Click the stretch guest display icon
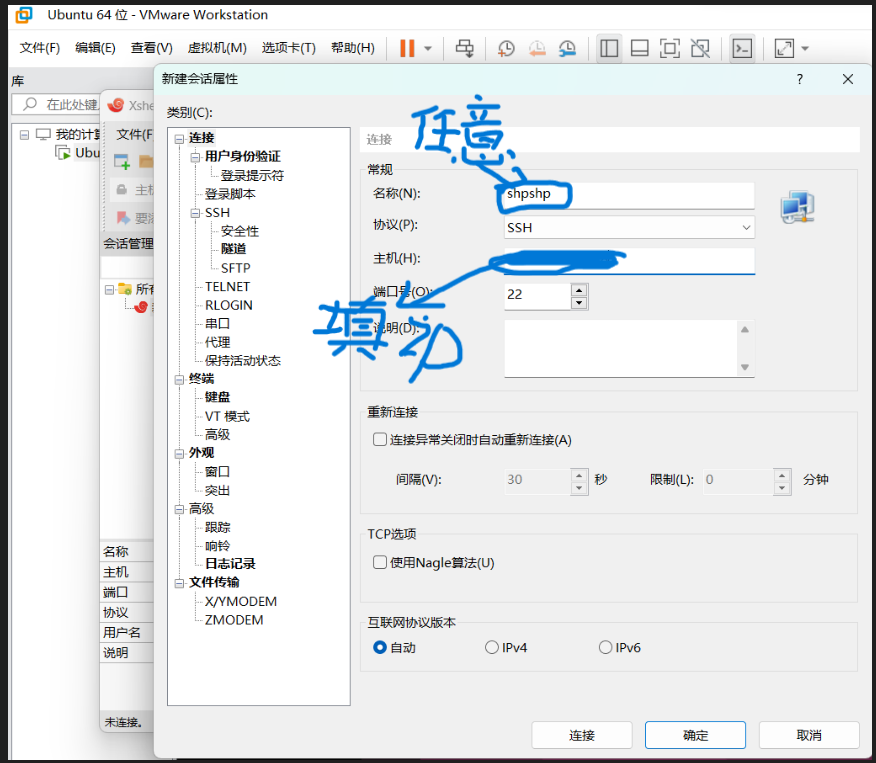The image size is (876, 763). pyautogui.click(x=784, y=49)
